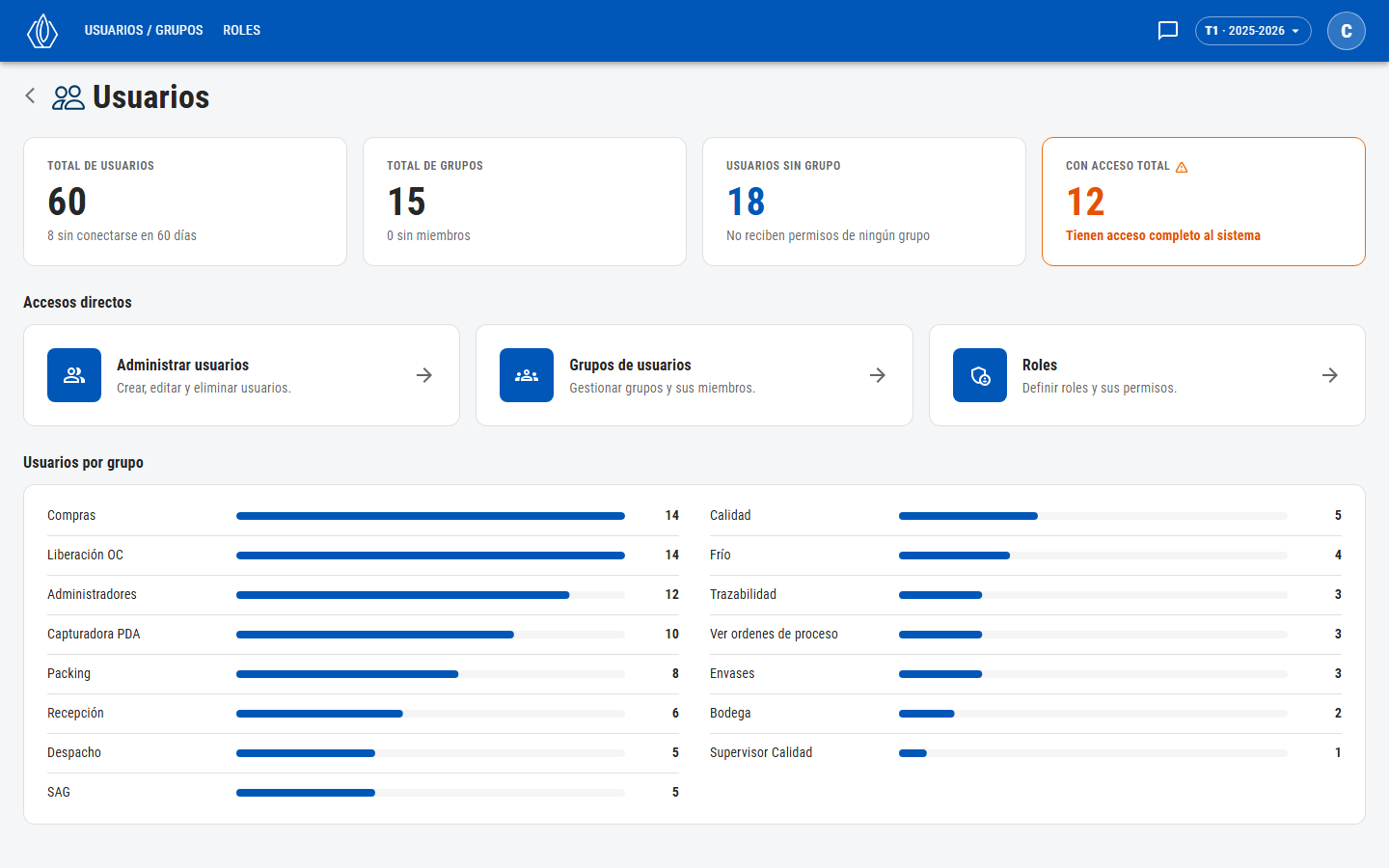Select the Trazabilidad group label
Screen dimensions: 1389x868
pyautogui.click(x=743, y=594)
